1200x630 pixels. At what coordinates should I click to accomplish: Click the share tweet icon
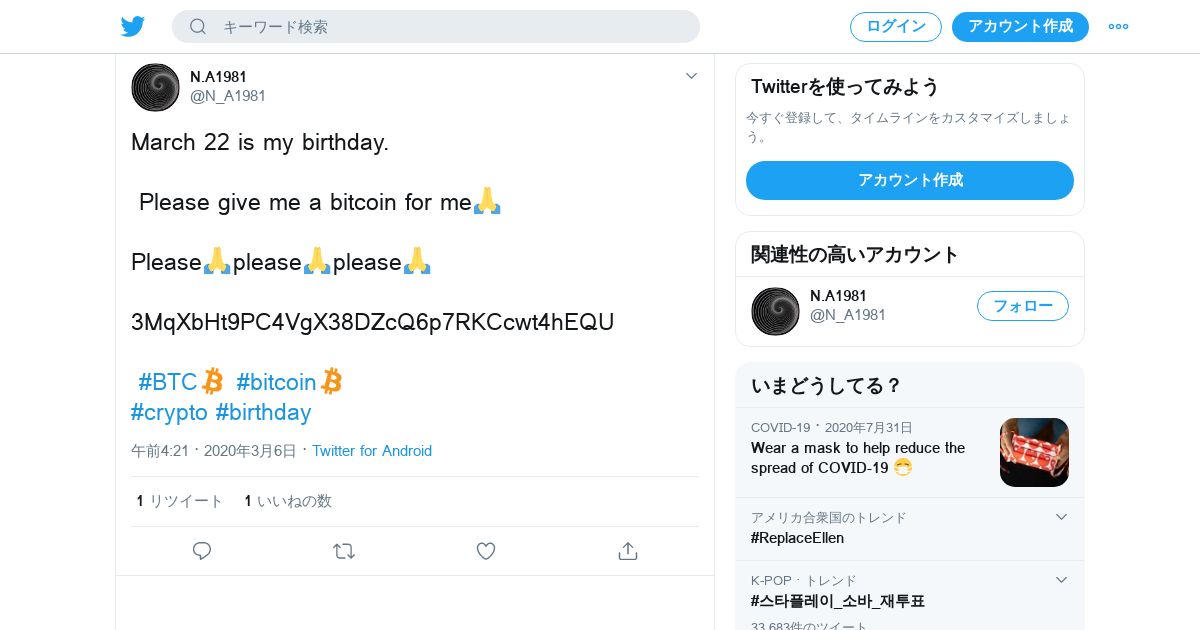pyautogui.click(x=628, y=551)
